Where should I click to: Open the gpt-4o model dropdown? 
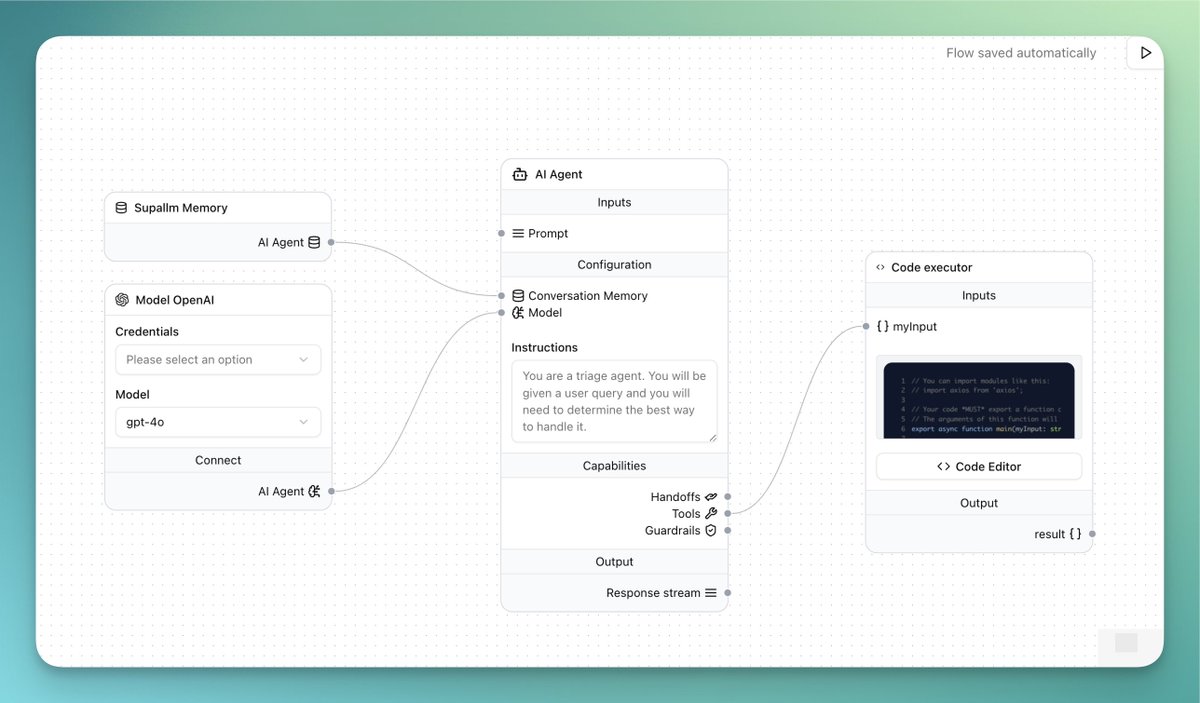pos(217,422)
